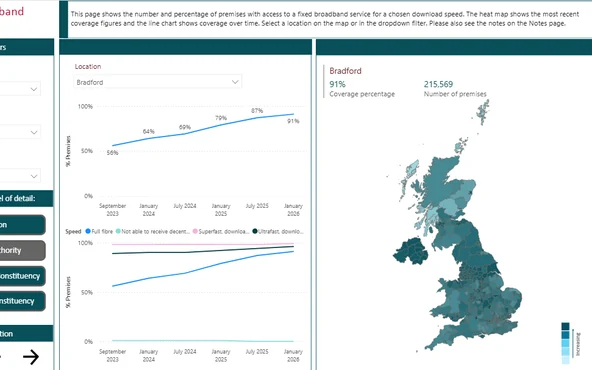Screen dimensions: 592x370
Task: Expand the second filter dropdown in left panel
Action: point(20,132)
